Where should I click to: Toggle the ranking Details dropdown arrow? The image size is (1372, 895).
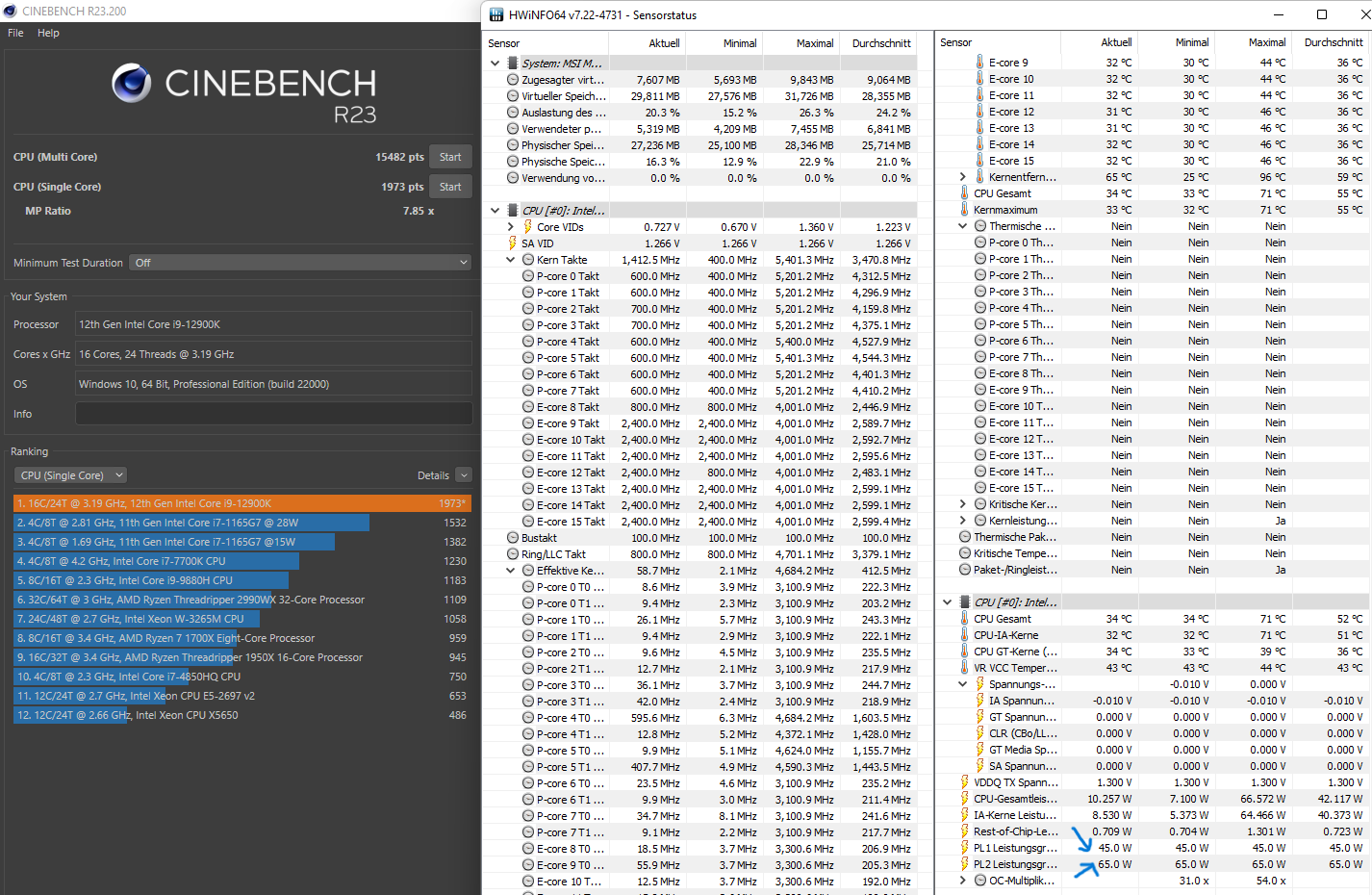(464, 475)
